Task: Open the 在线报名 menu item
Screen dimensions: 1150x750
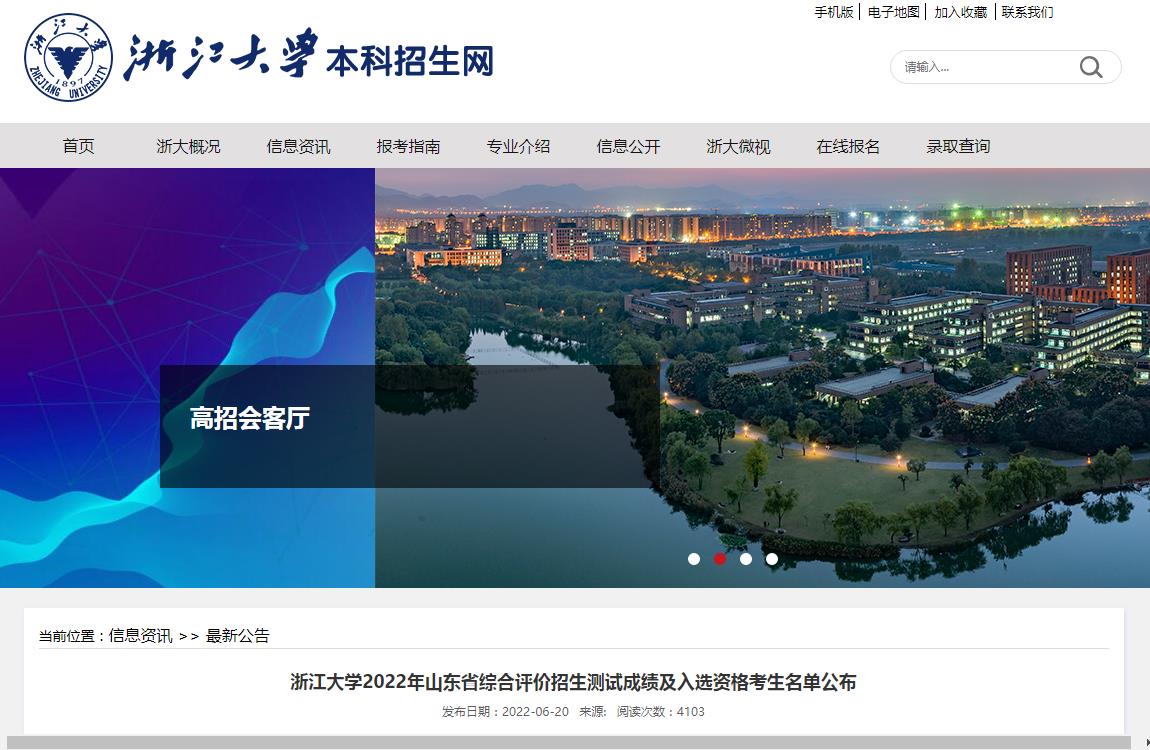Action: 849,146
